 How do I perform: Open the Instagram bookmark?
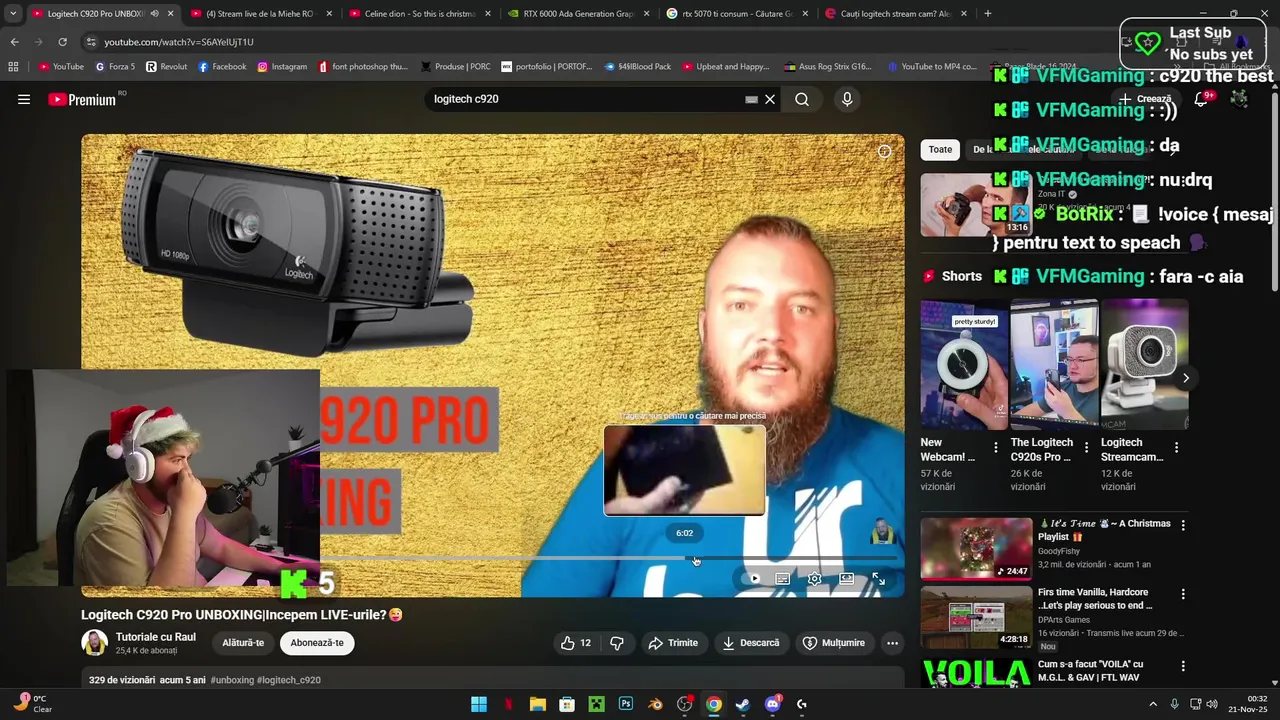282,67
